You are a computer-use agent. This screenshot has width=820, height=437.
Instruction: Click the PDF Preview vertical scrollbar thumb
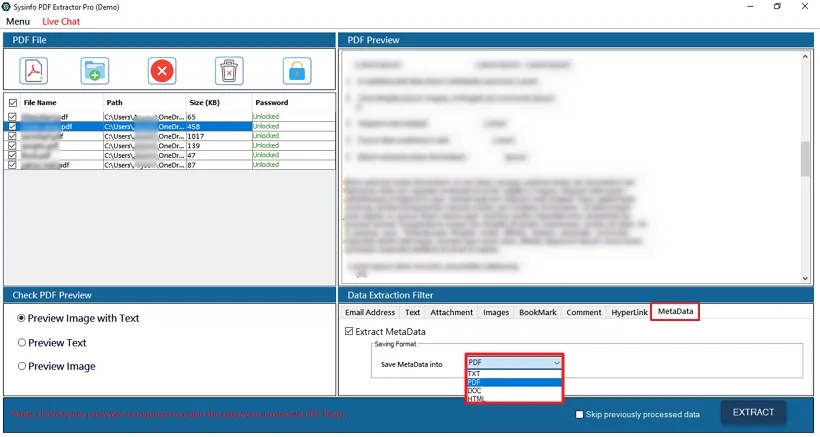(805, 159)
